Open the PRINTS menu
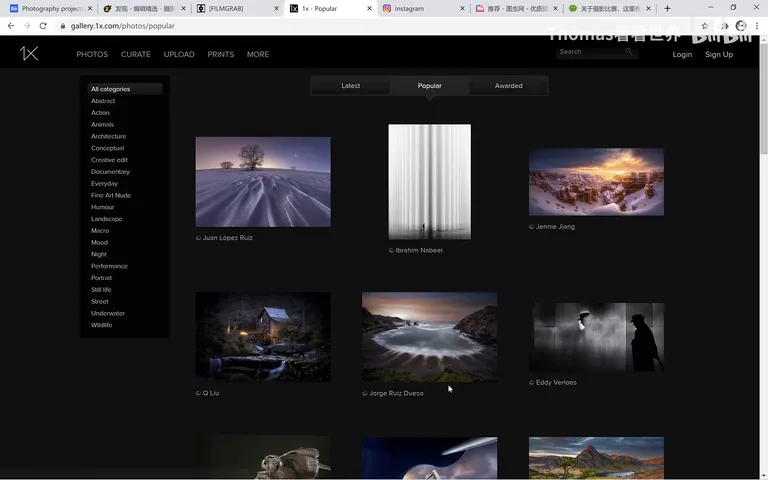 pyautogui.click(x=220, y=54)
